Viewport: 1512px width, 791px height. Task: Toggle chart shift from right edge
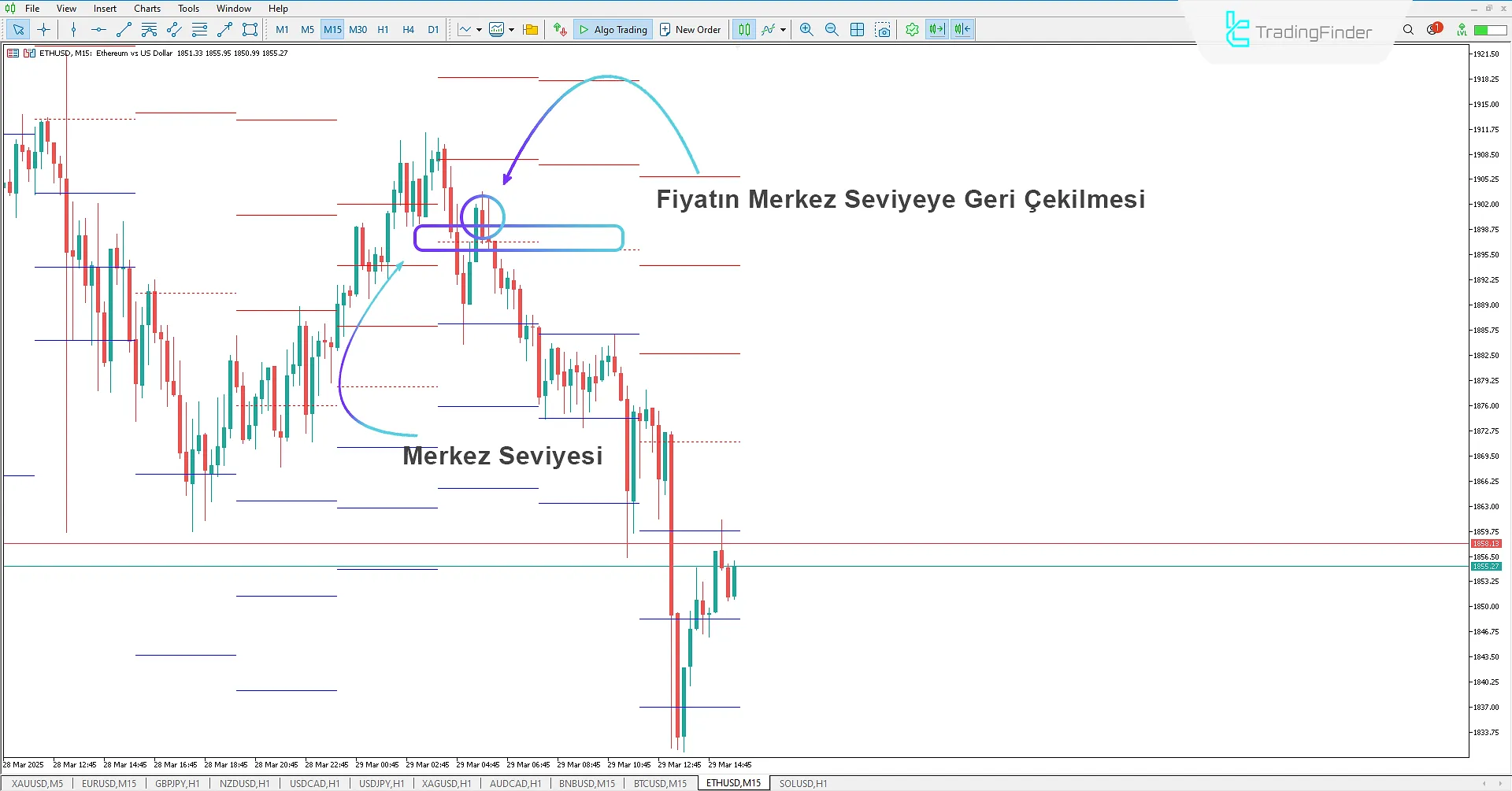[962, 30]
